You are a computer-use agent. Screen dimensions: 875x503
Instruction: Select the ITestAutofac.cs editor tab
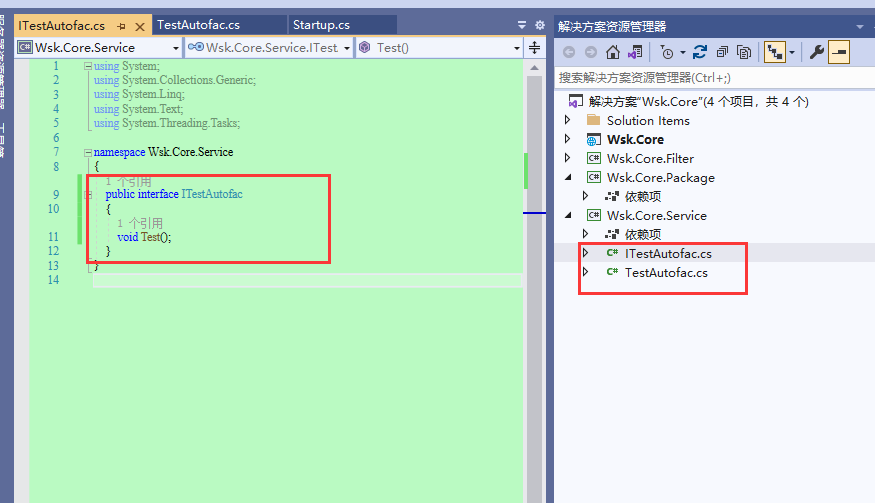[x=61, y=26]
